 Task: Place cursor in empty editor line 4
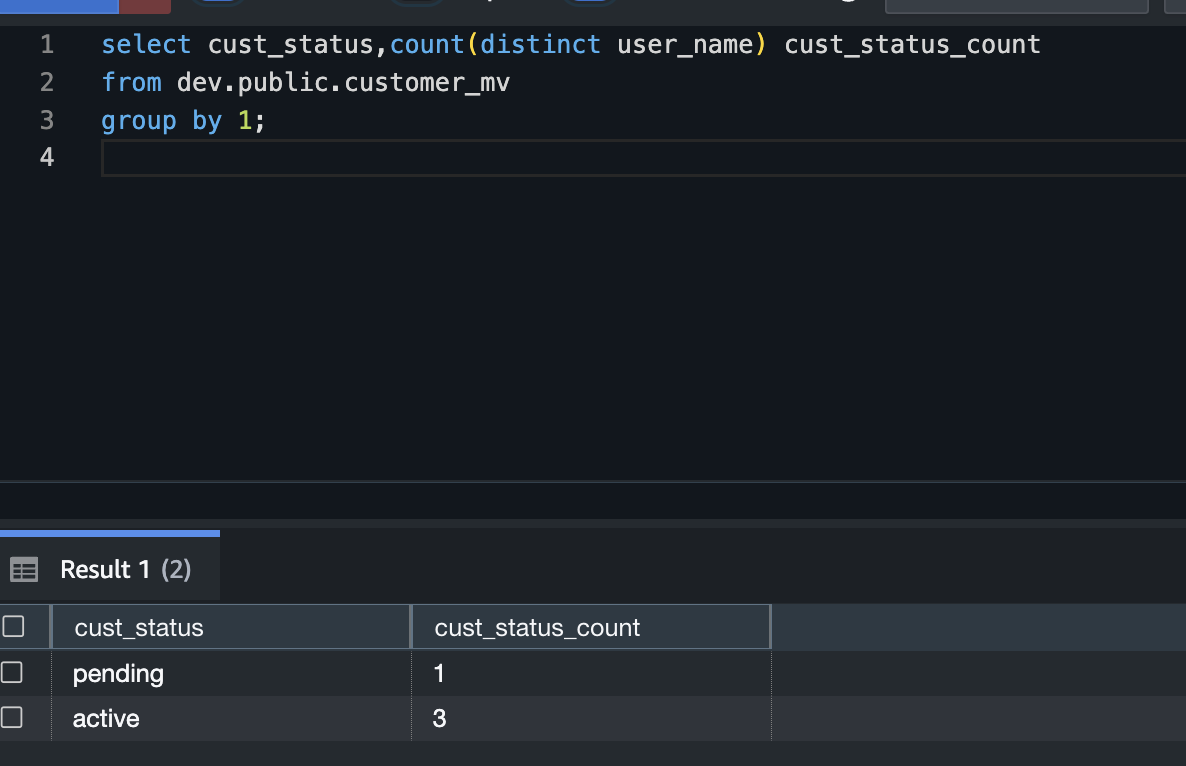[x=643, y=158]
